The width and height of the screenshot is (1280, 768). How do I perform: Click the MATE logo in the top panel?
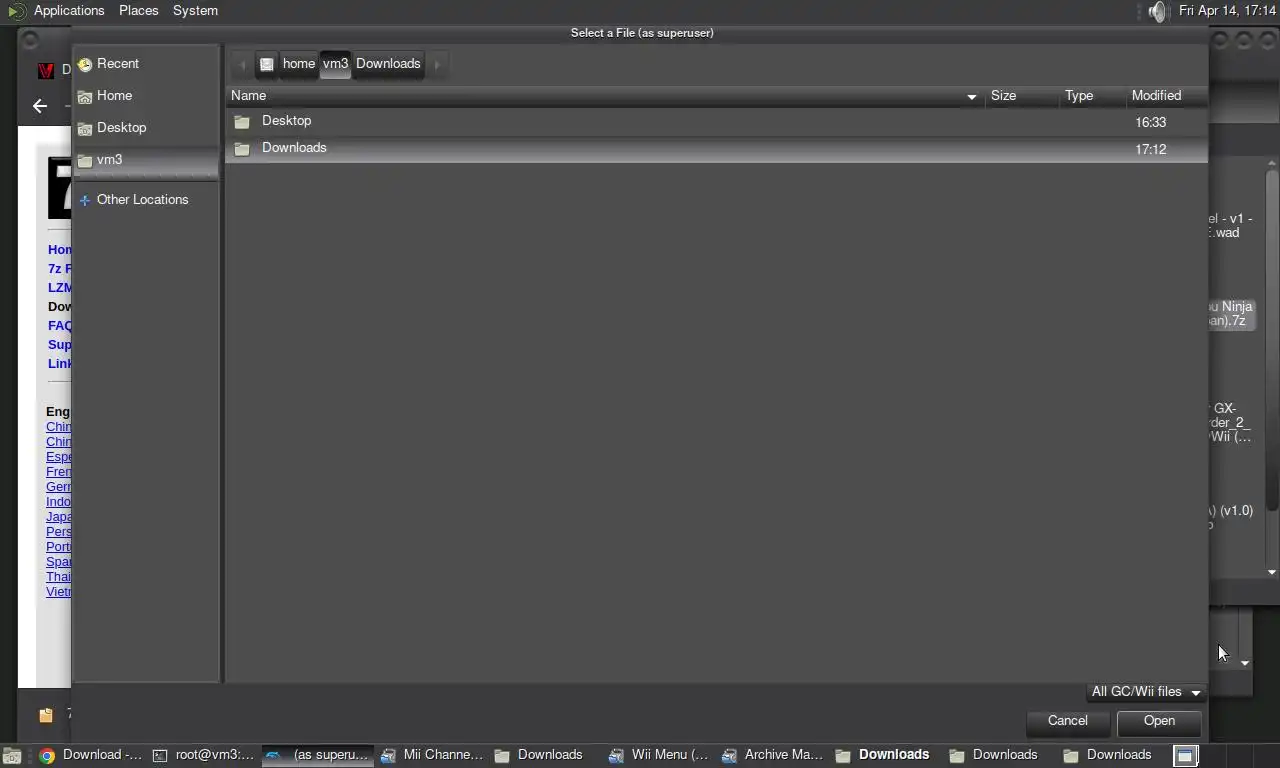17,11
